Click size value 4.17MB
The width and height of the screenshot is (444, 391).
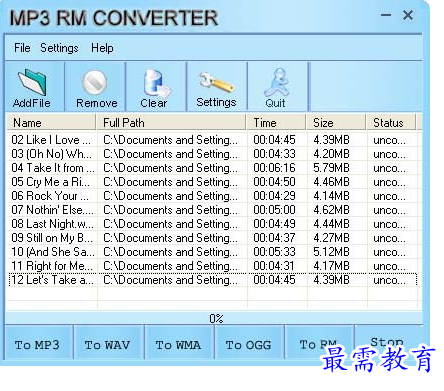(x=331, y=266)
